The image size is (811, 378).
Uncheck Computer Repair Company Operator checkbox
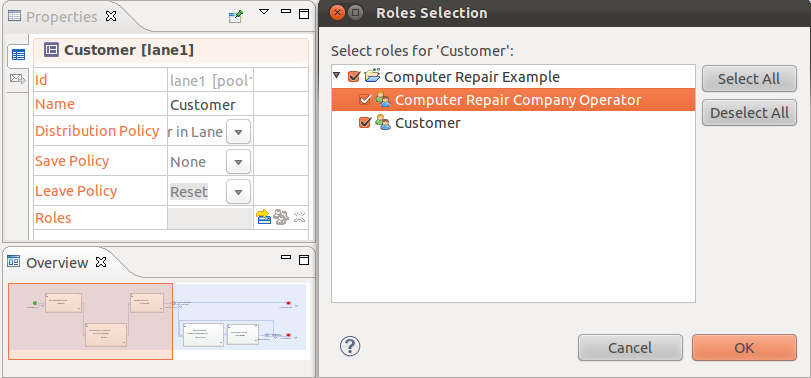point(365,100)
